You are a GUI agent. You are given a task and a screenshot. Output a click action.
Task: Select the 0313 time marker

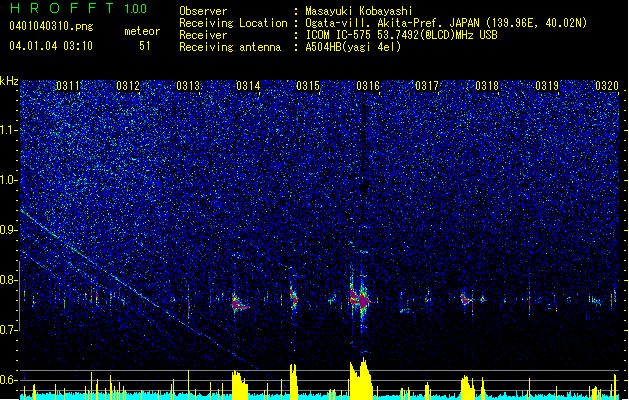188,85
